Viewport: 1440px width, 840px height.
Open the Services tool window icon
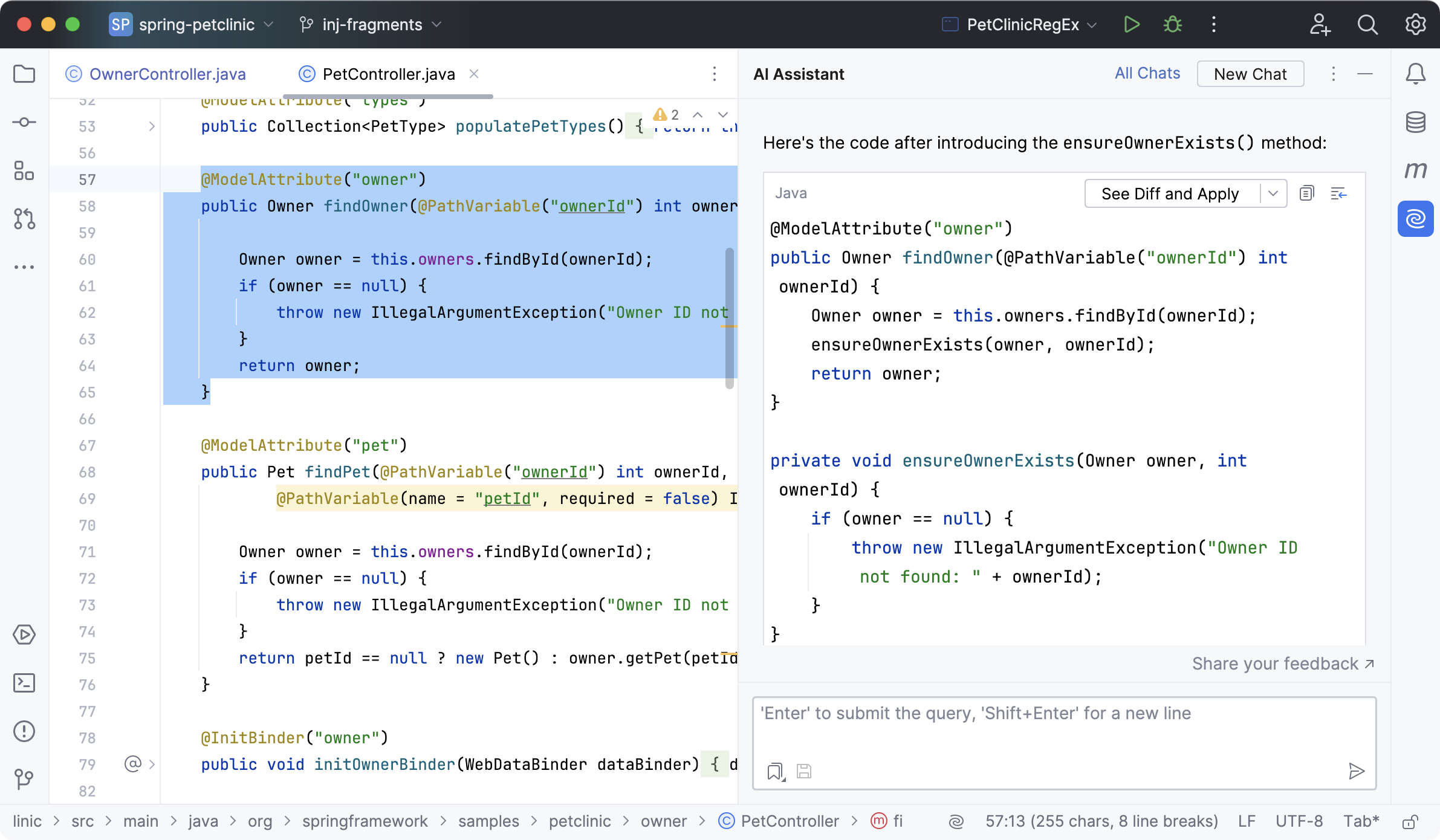tap(24, 635)
